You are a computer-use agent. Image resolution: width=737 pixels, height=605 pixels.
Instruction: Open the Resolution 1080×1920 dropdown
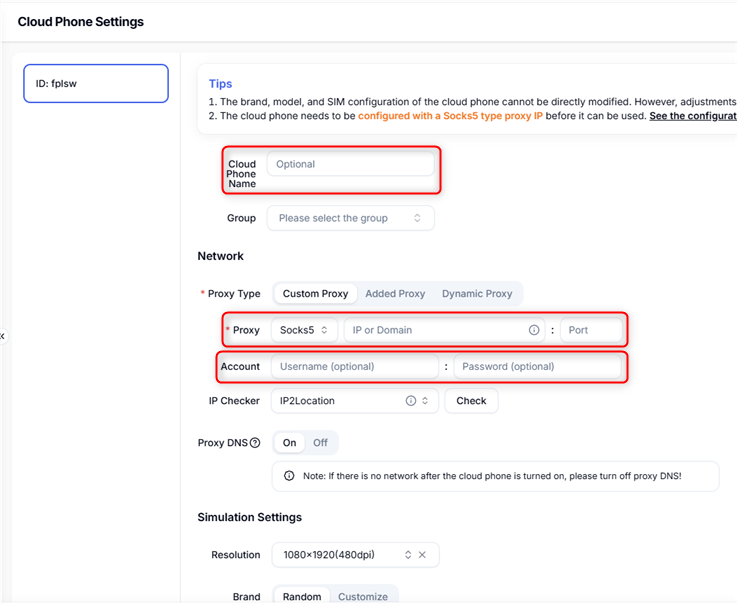tap(346, 555)
